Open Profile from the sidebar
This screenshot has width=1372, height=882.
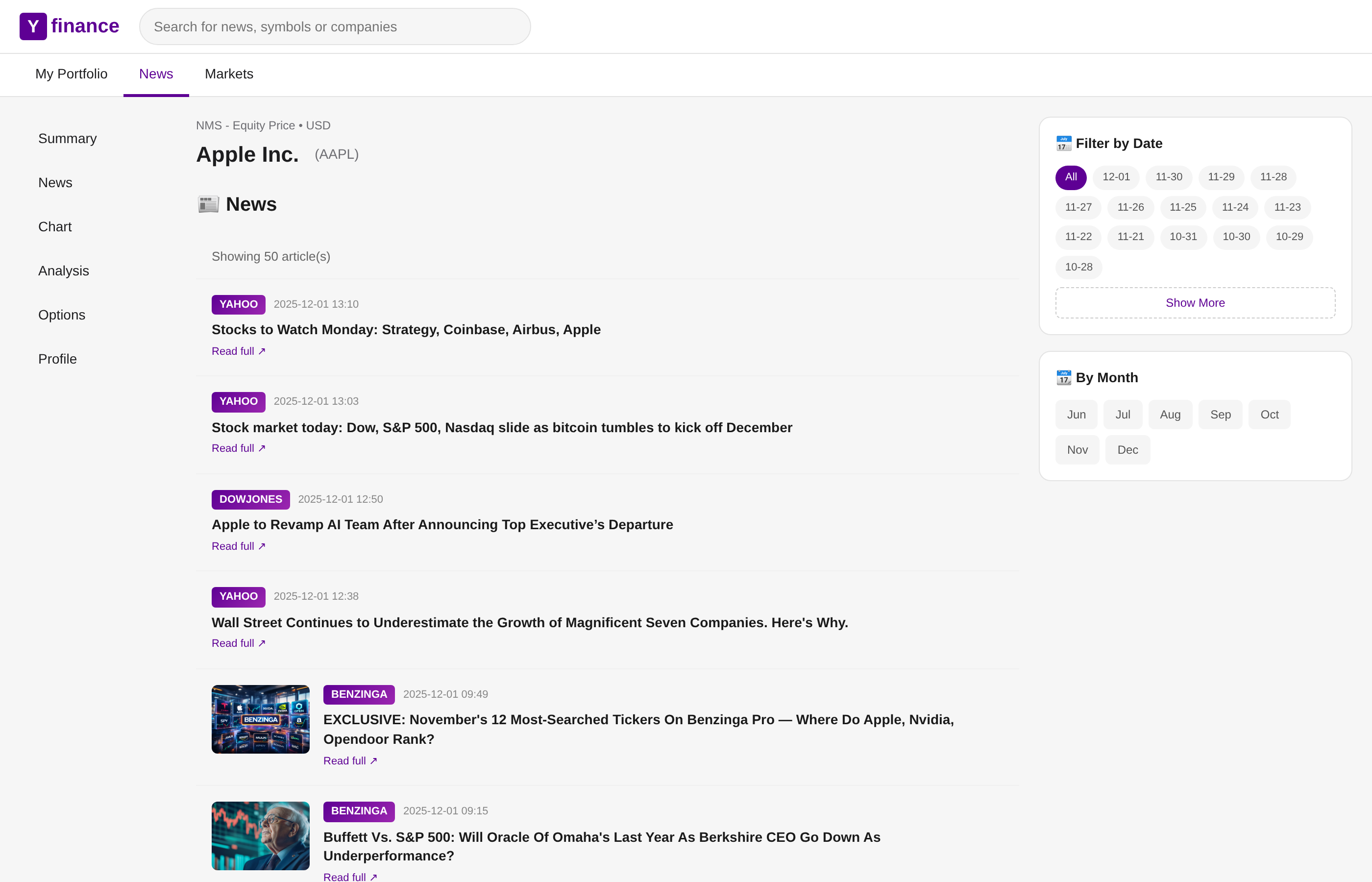pos(57,359)
